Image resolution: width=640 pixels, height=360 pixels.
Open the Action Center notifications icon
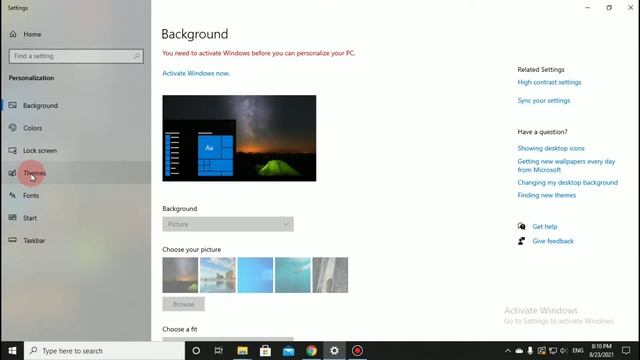pyautogui.click(x=626, y=351)
